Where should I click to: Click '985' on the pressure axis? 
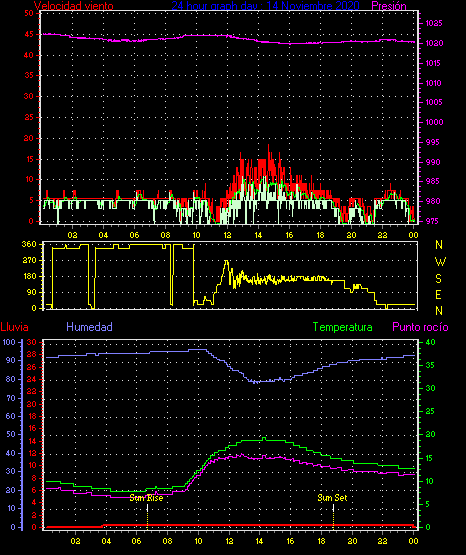pyautogui.click(x=432, y=181)
